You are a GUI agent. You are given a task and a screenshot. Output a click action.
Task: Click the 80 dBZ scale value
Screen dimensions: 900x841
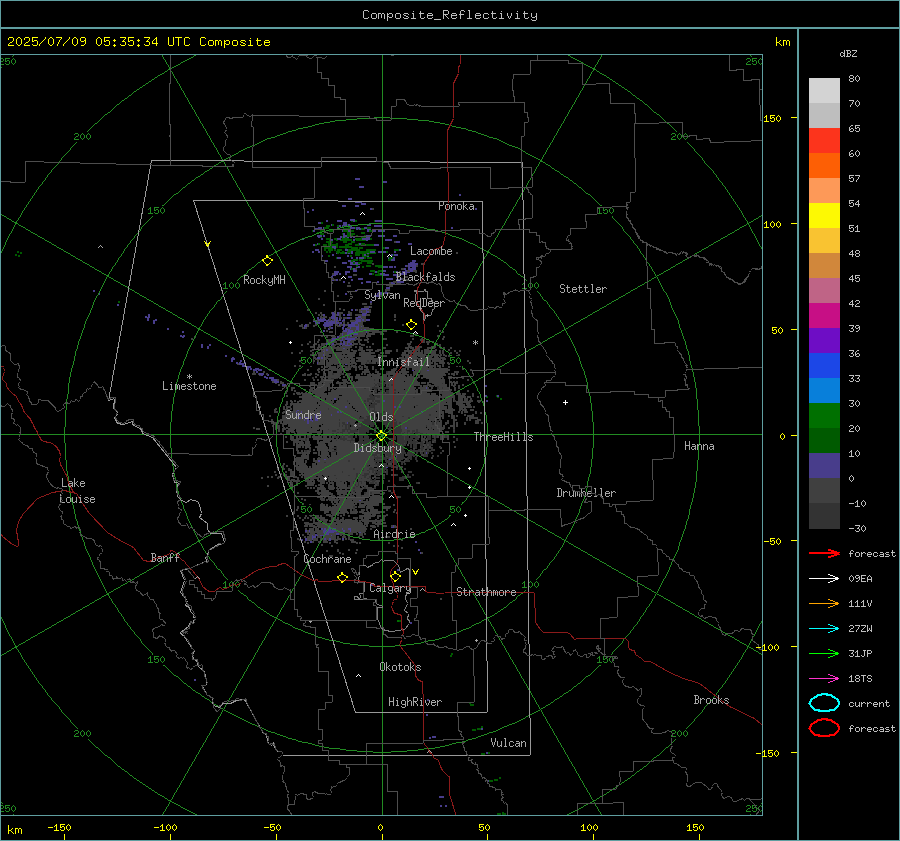(854, 79)
